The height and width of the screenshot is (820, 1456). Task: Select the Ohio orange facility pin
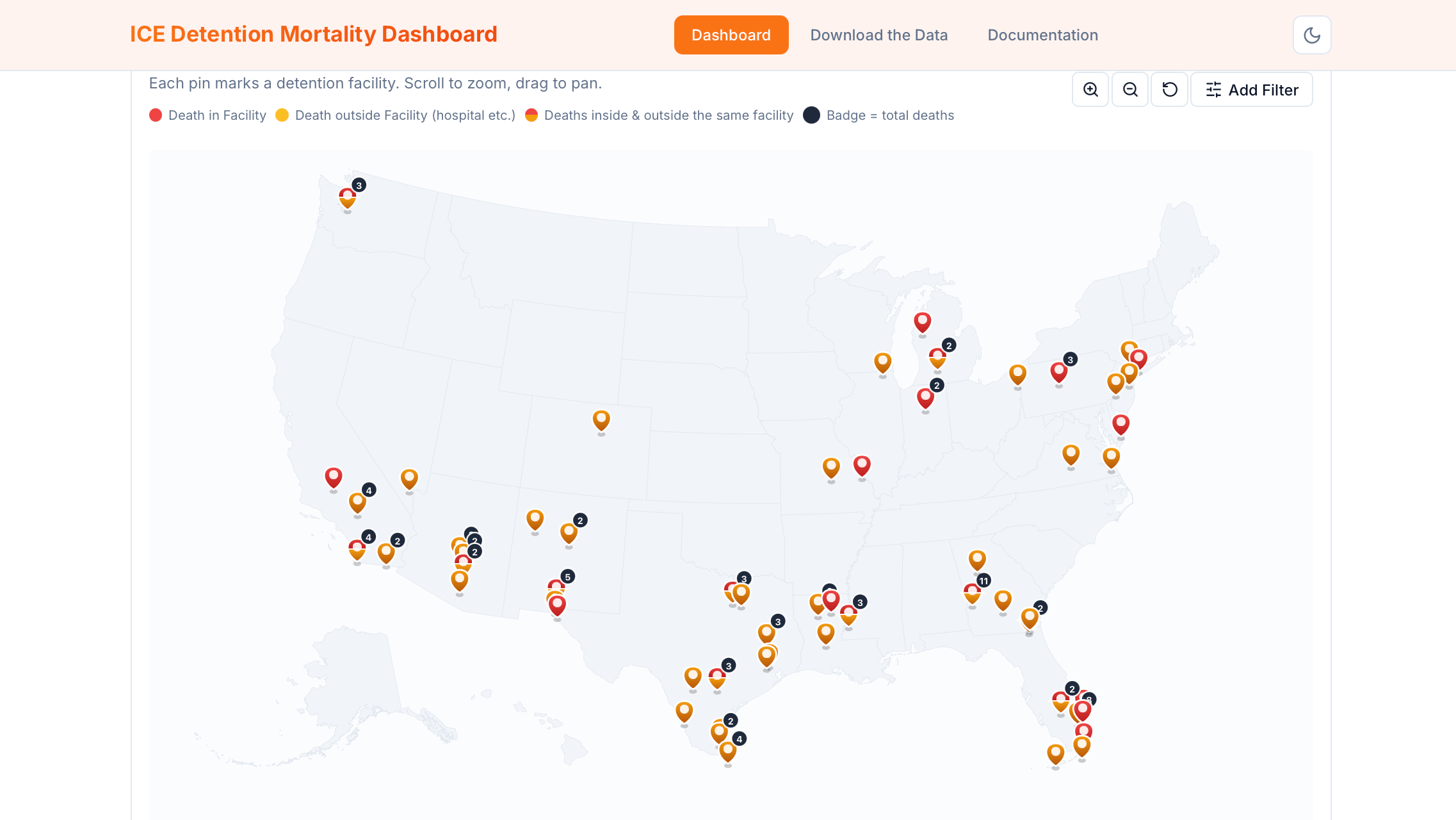(x=1017, y=375)
